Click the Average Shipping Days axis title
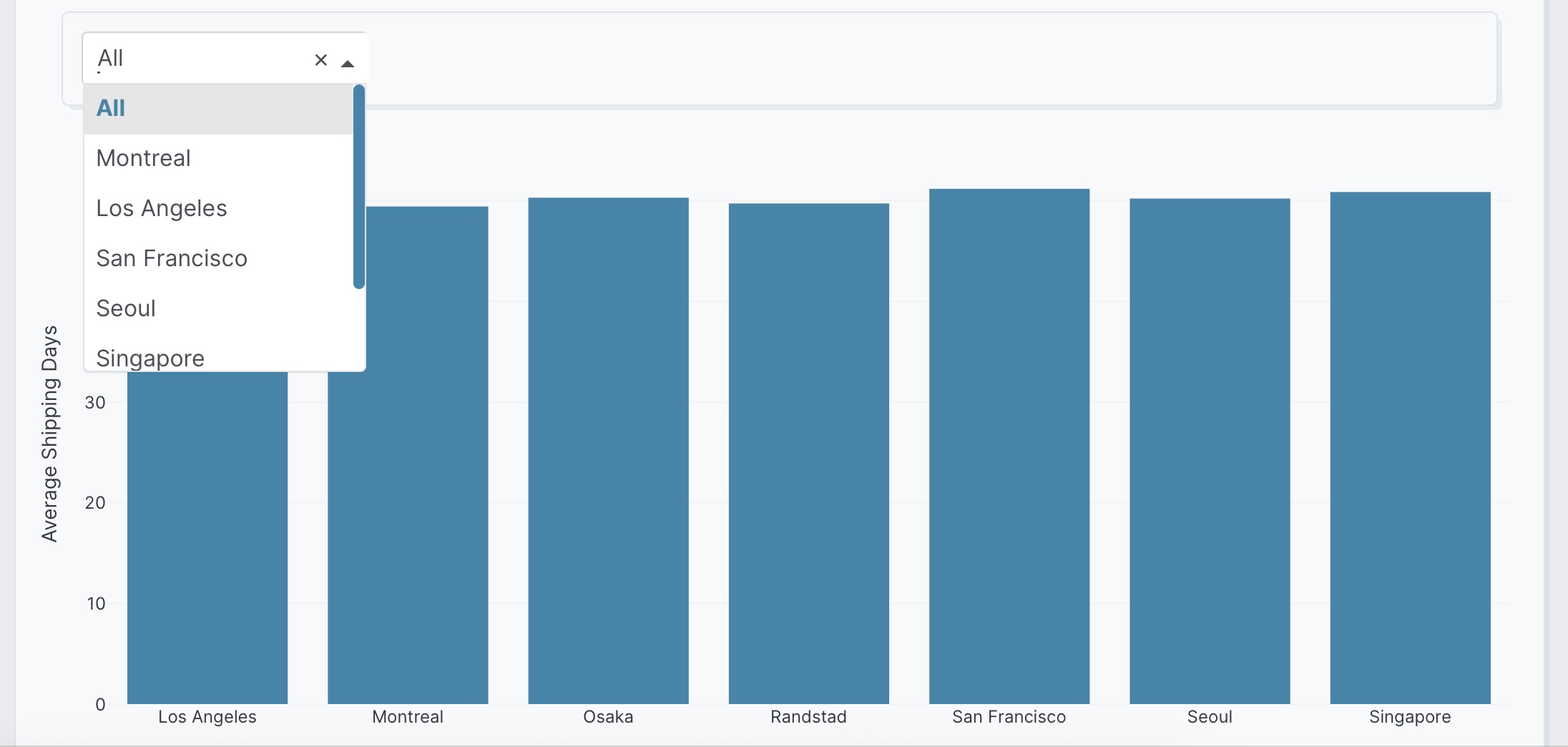The height and width of the screenshot is (747, 1568). click(x=50, y=434)
